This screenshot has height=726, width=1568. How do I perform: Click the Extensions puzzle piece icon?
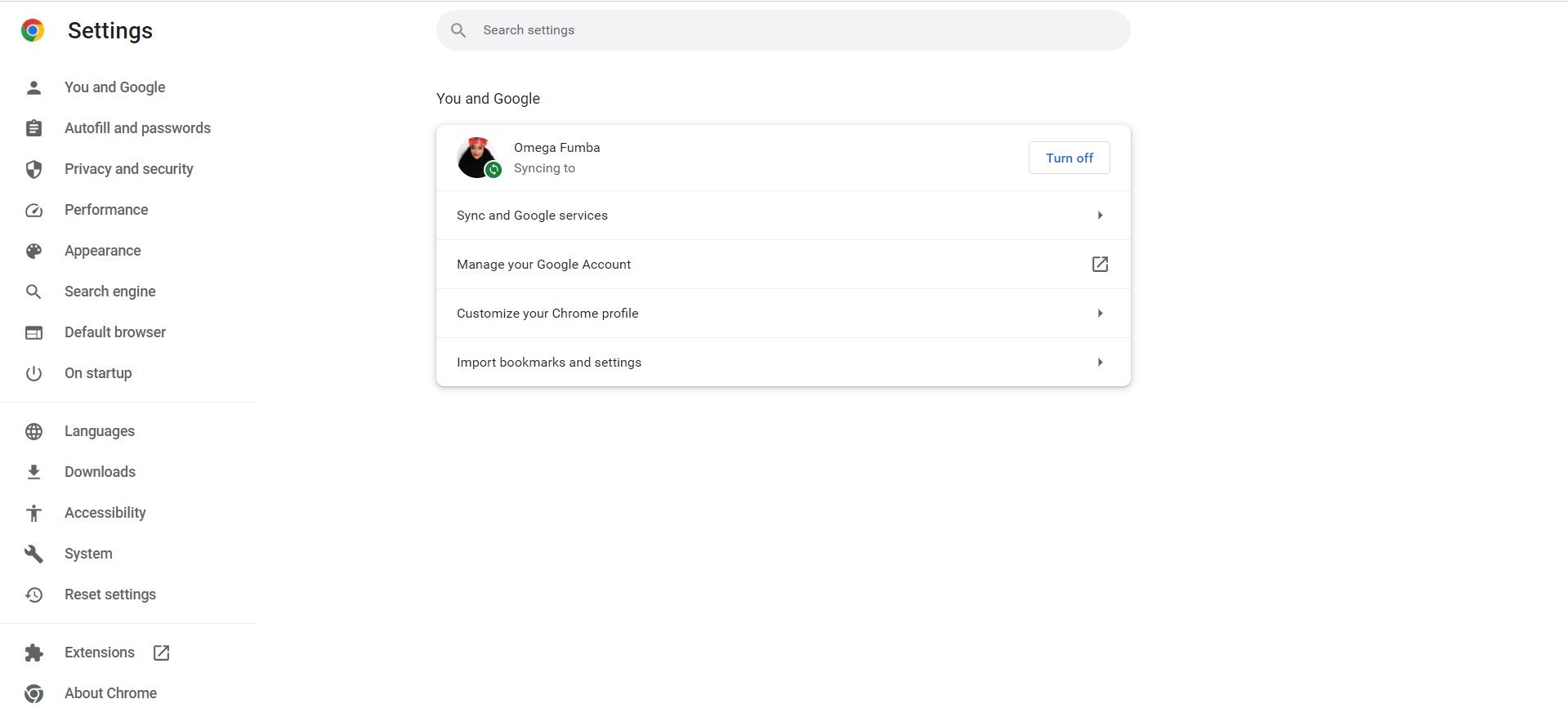click(x=34, y=653)
